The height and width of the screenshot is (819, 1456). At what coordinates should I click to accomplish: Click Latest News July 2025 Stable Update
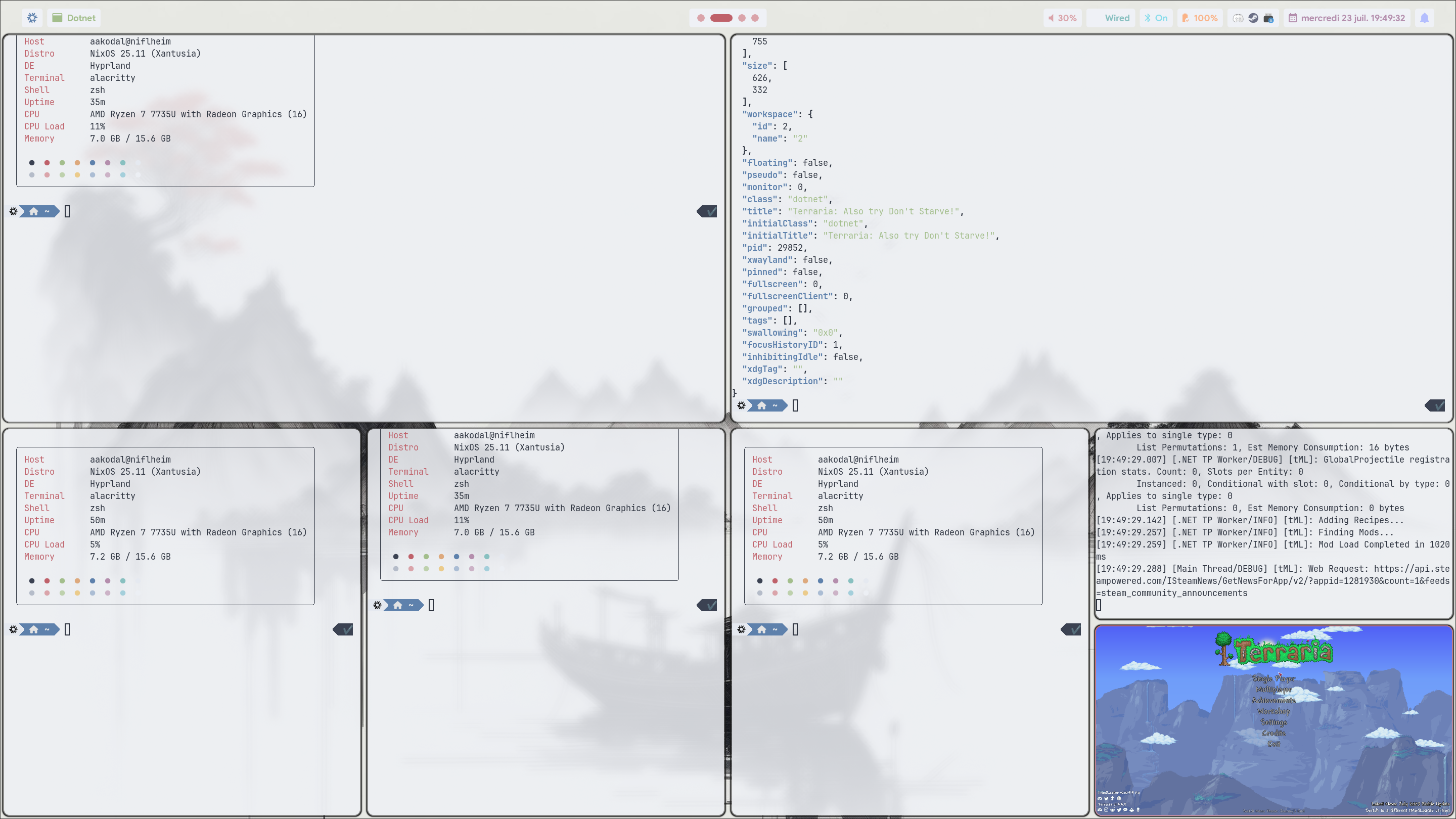(1410, 803)
